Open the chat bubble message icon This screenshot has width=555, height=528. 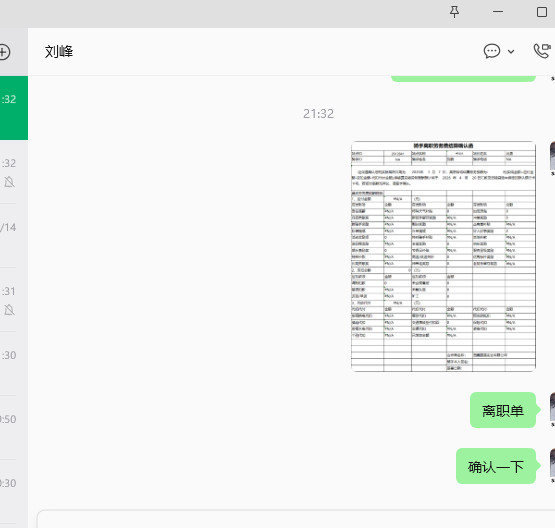[492, 51]
